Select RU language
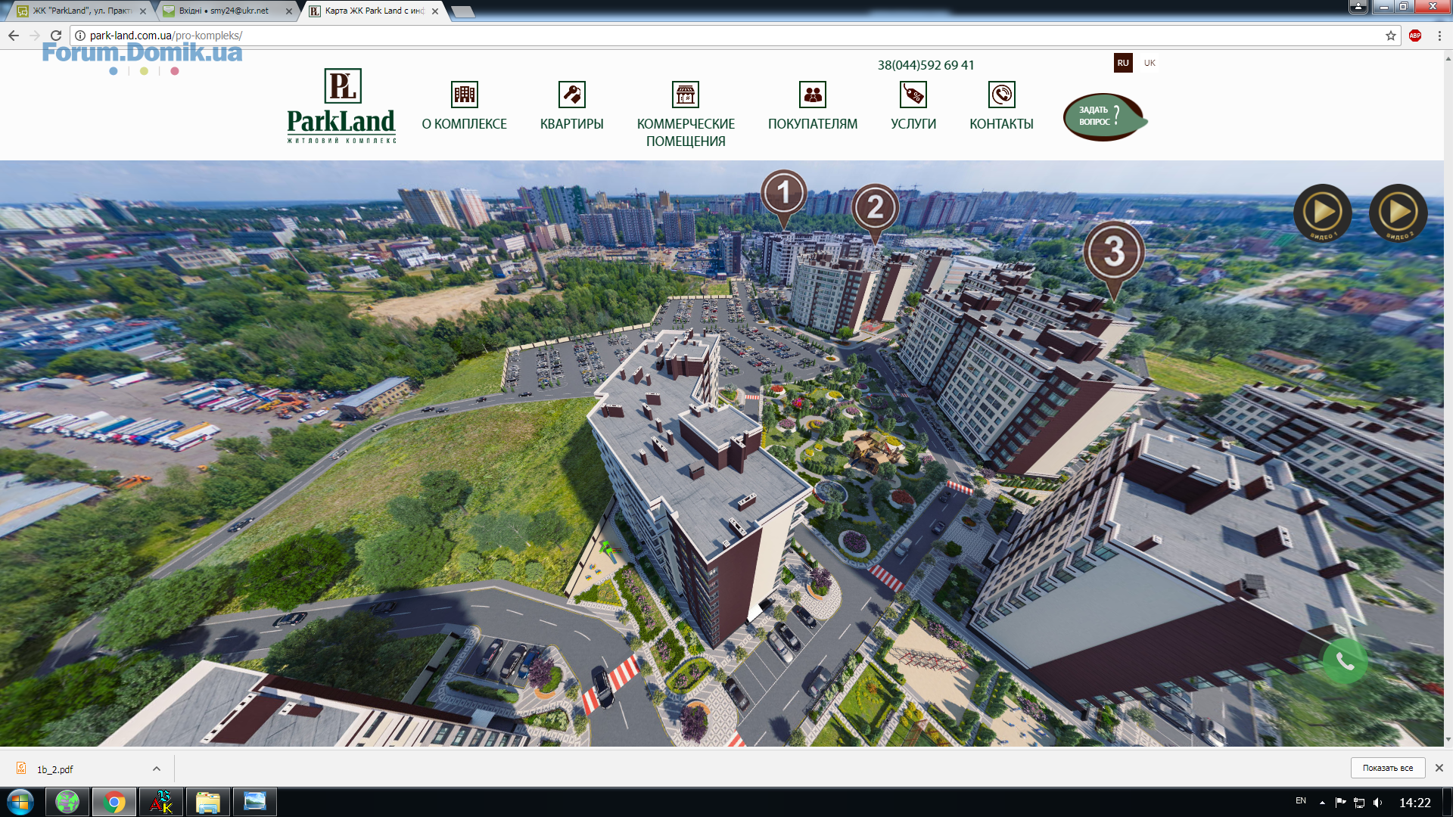Viewport: 1456px width, 817px height. pyautogui.click(x=1123, y=63)
